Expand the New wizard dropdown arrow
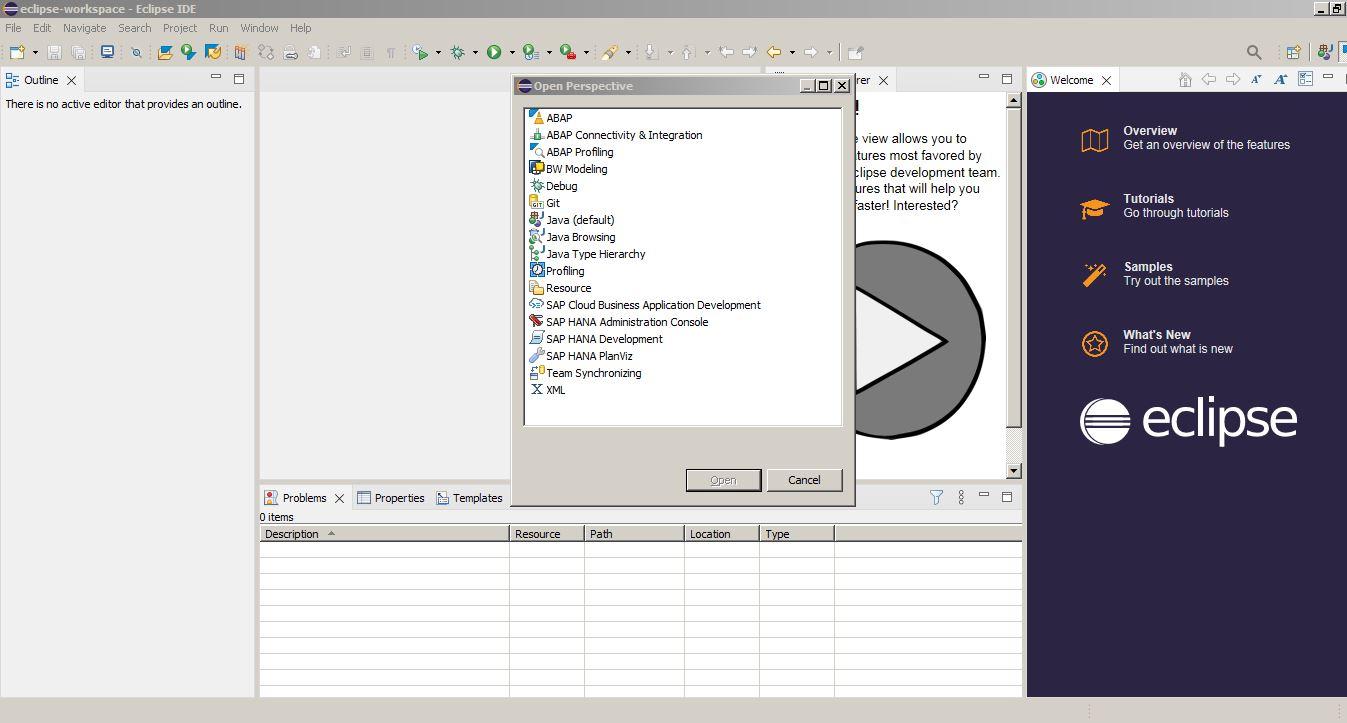The width and height of the screenshot is (1347, 723). (33, 52)
